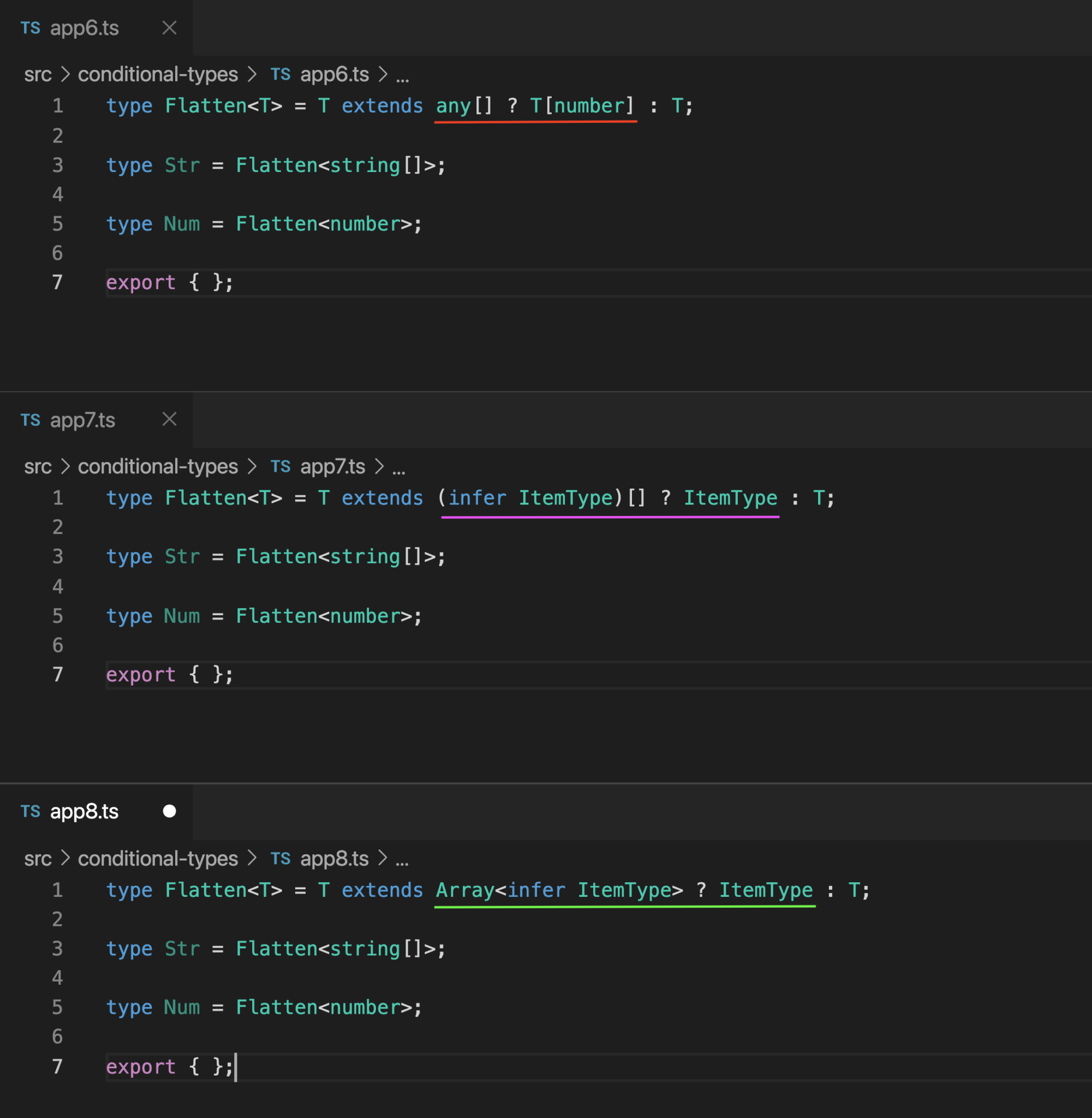Switch to the app6.ts tab

(84, 28)
